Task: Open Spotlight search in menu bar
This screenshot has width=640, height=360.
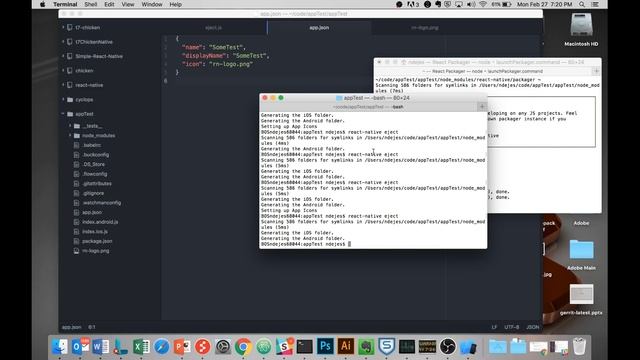Action: [582, 4]
